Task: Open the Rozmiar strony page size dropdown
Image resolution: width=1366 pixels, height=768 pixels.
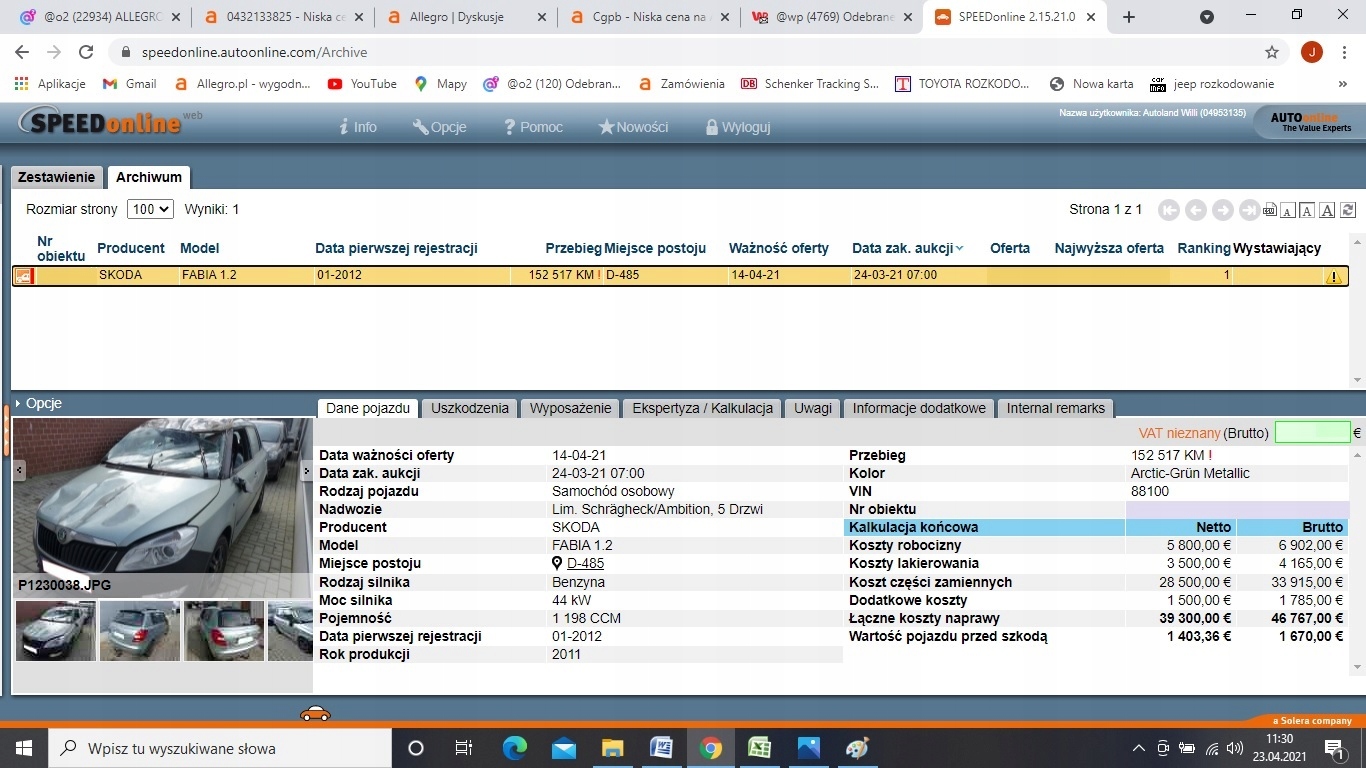Action: [150, 210]
